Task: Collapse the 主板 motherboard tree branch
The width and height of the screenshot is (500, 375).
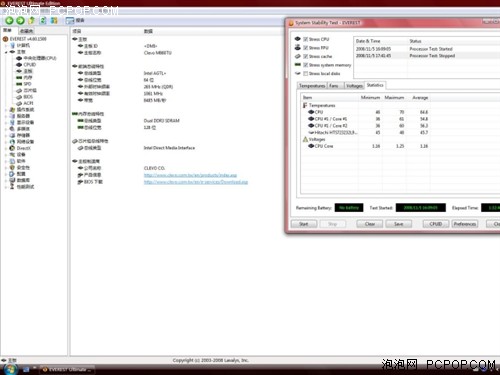Action: pos(6,52)
